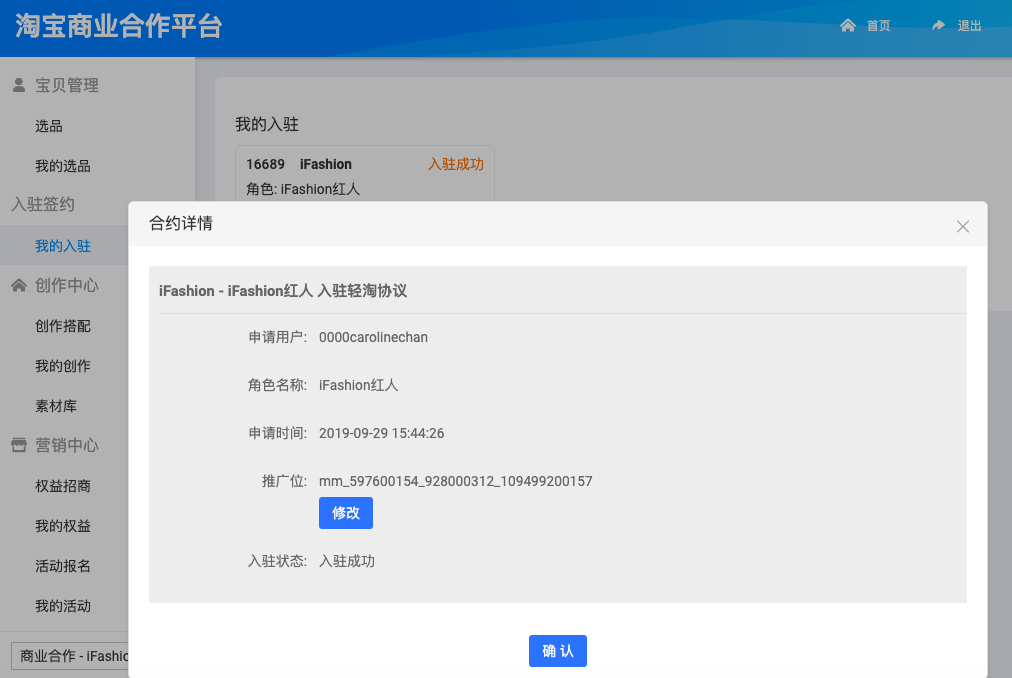This screenshot has width=1012, height=678.
Task: Click the orange 入驻成功 status on card
Action: [456, 164]
